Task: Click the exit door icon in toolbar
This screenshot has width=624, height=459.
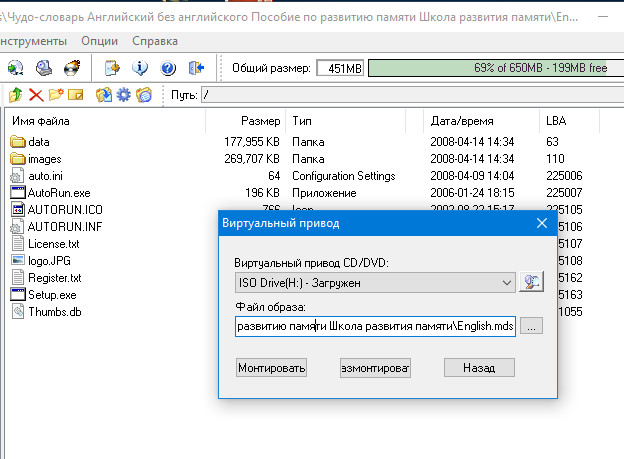Action: tap(196, 68)
